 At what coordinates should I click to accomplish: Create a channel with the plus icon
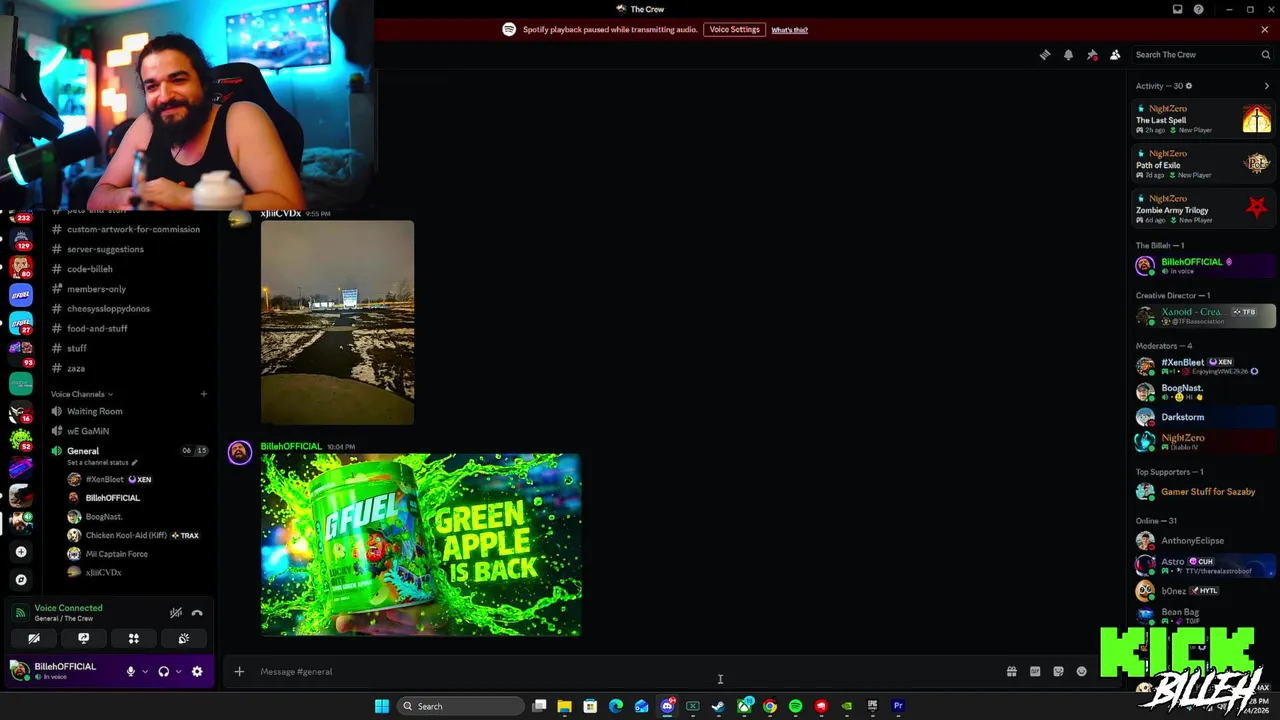203,394
